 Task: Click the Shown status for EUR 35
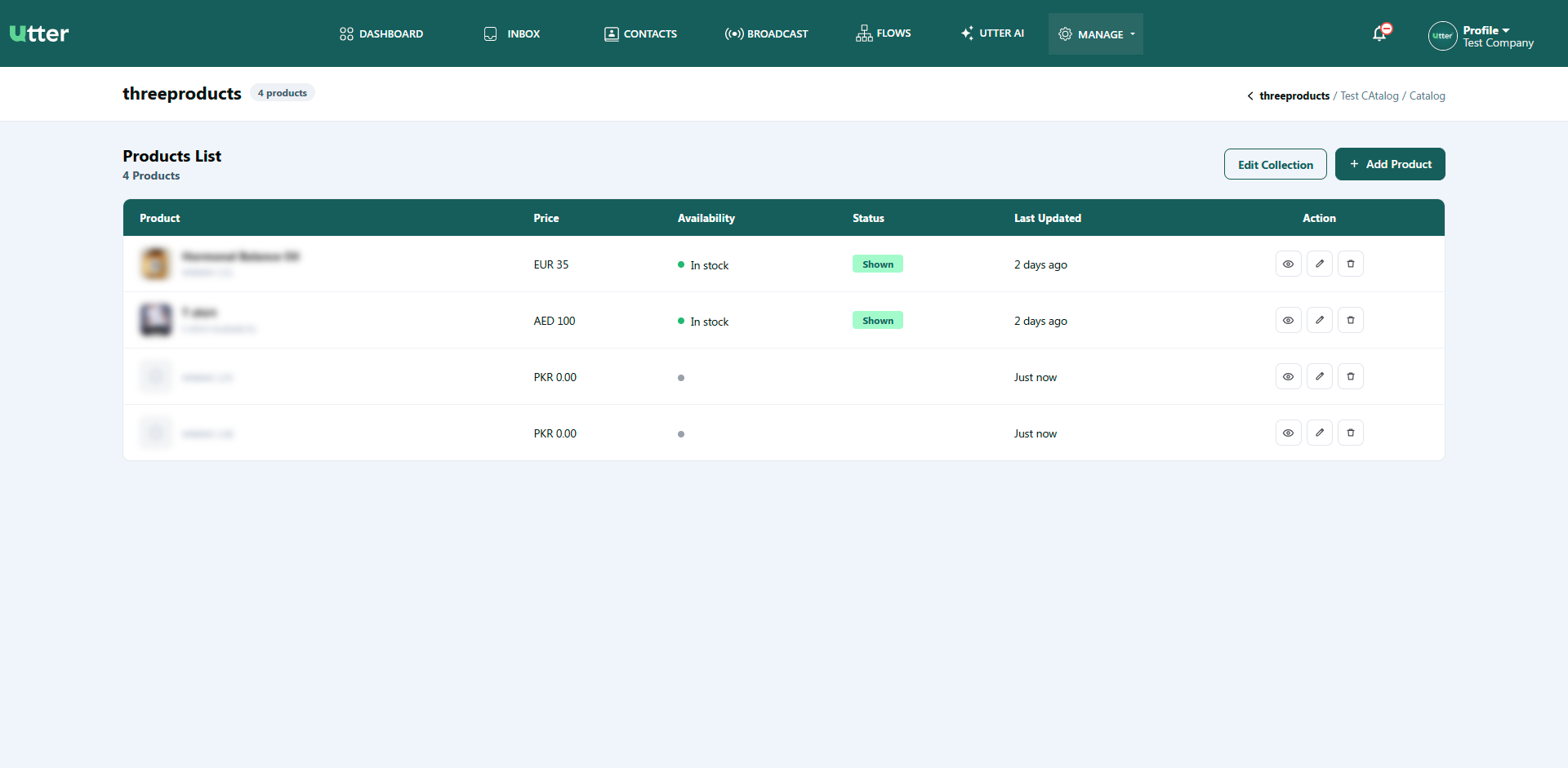click(878, 264)
